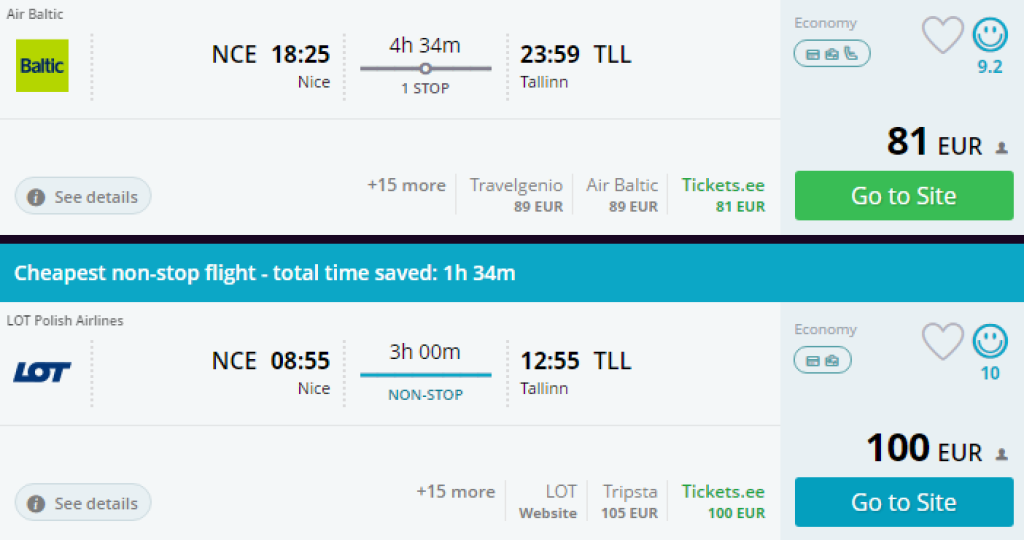The image size is (1024, 540).
Task: Select the LOT Website offer
Action: [x=548, y=502]
